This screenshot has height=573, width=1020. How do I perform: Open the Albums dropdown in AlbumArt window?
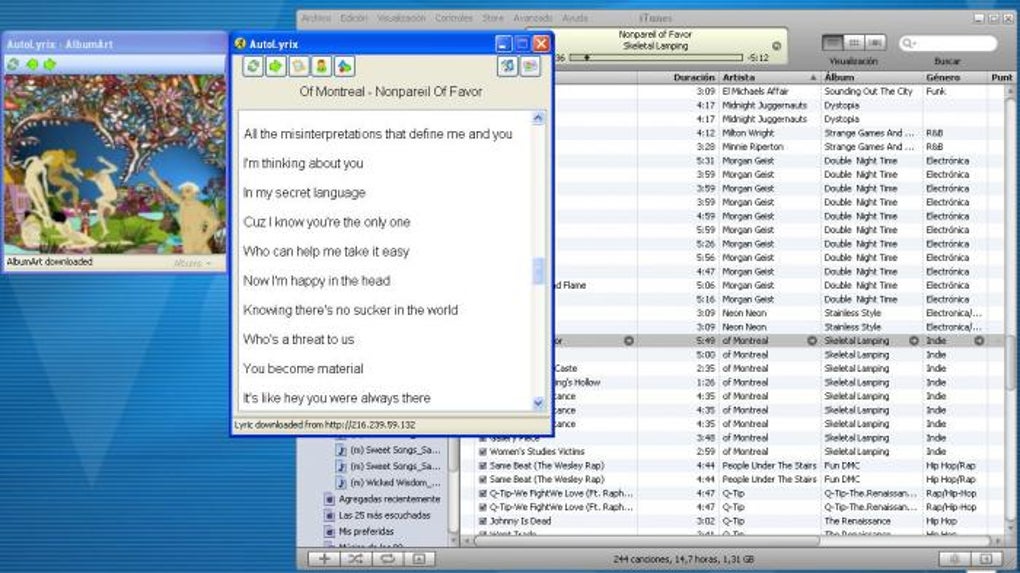(x=193, y=263)
